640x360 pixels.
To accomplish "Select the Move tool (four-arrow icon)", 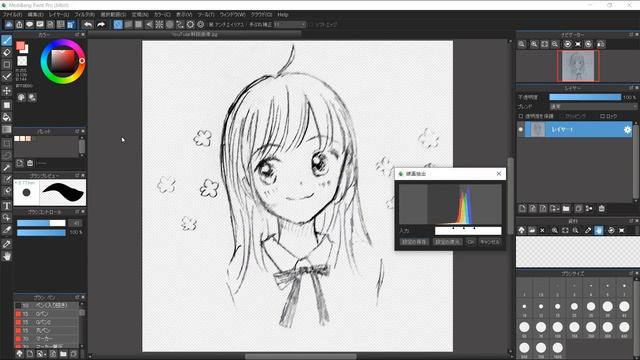I will coord(7,90).
